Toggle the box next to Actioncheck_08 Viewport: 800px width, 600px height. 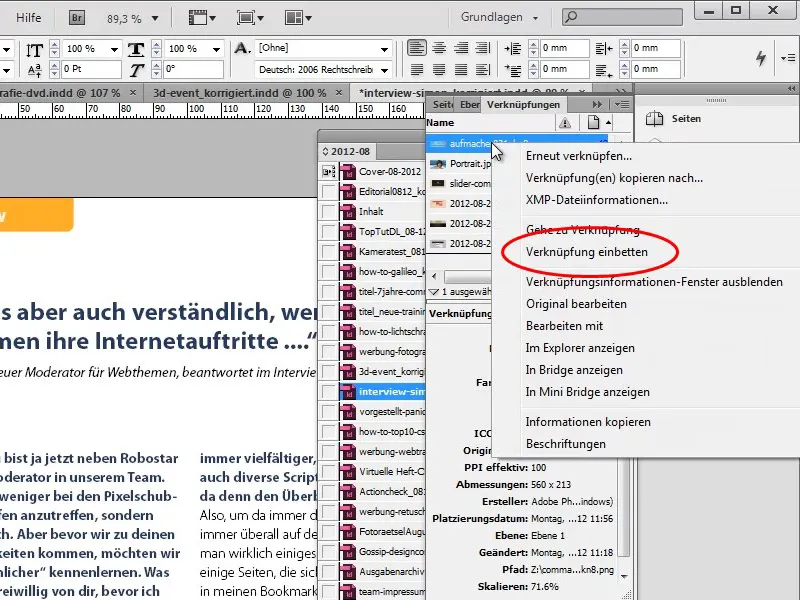(329, 492)
